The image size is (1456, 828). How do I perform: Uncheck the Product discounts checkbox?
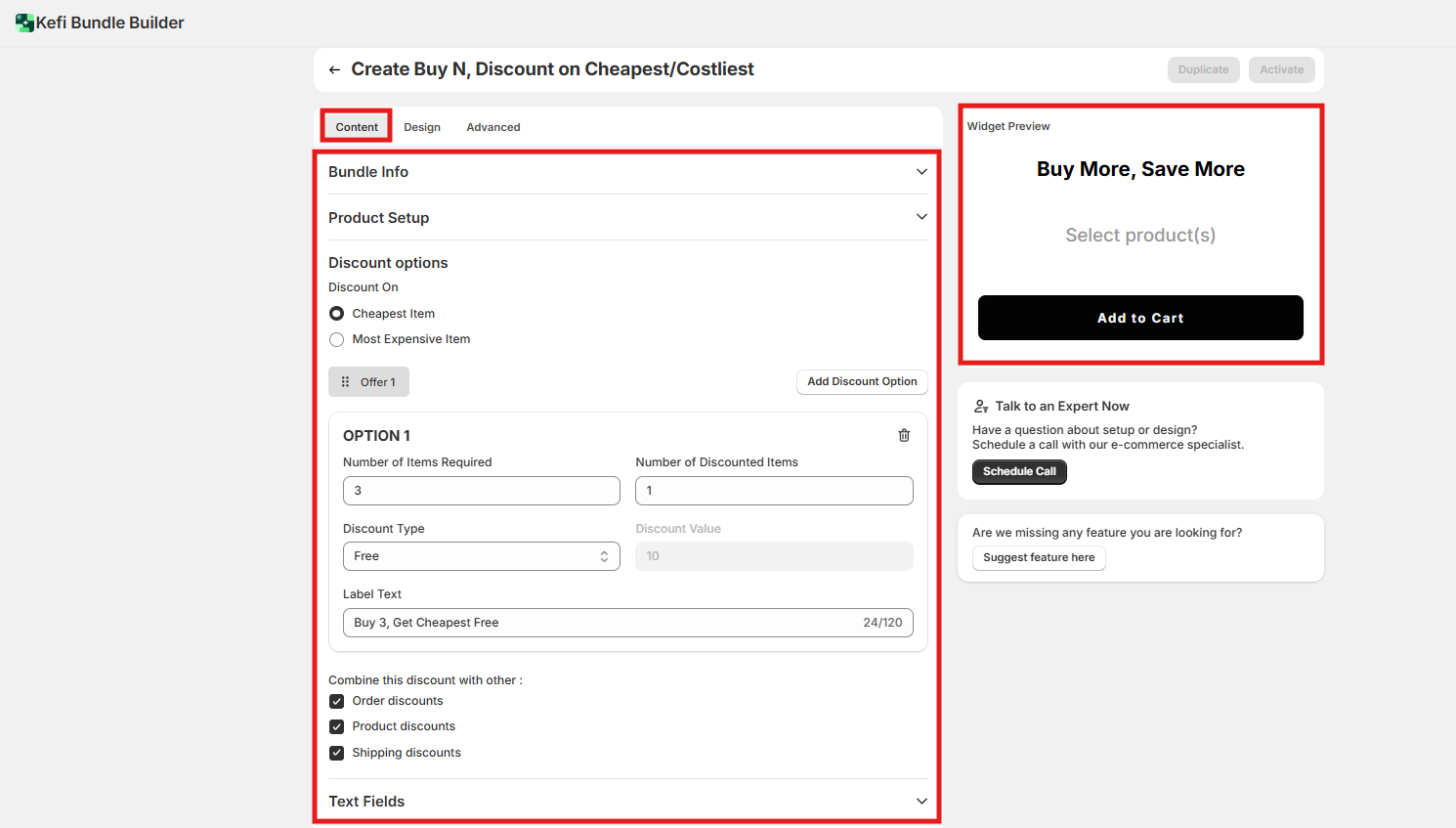tap(337, 726)
